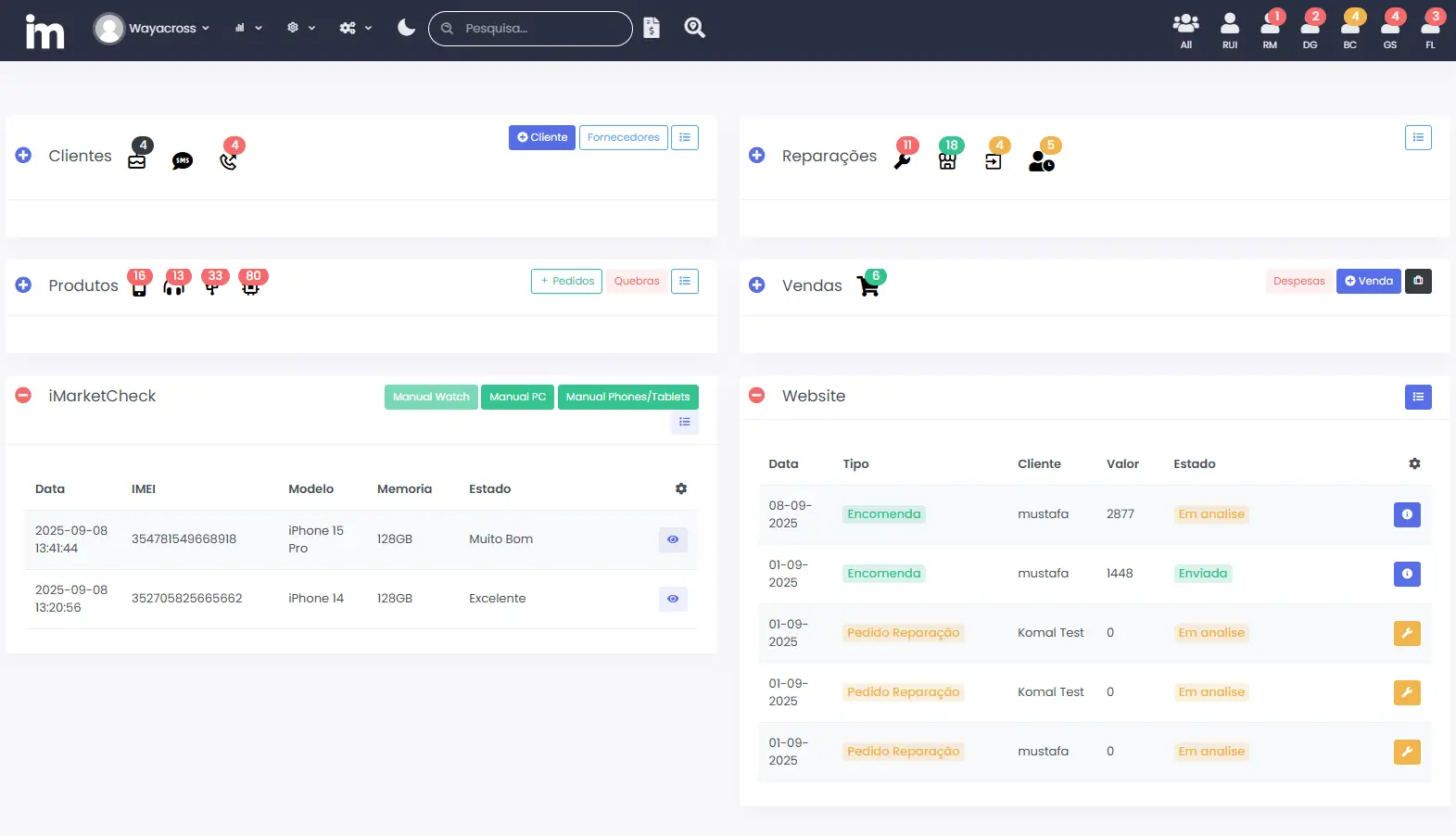Click the Fornecedores button

(x=623, y=138)
